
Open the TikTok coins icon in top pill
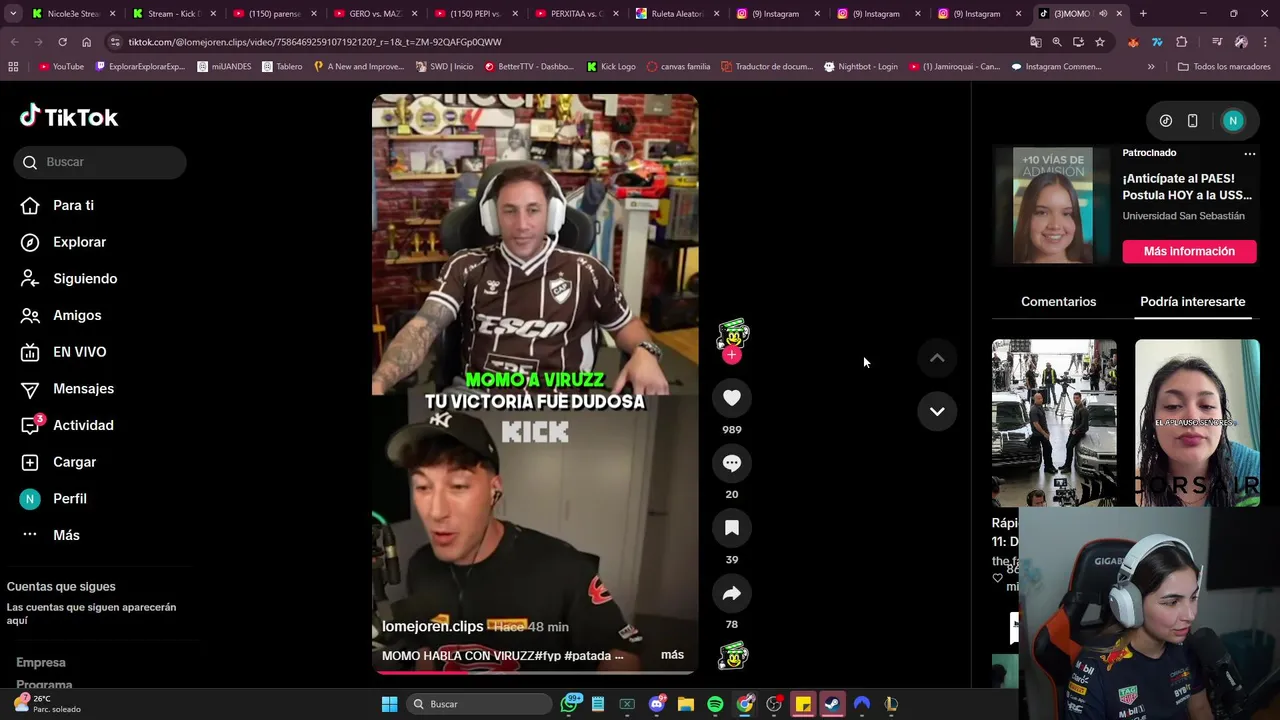1166,121
